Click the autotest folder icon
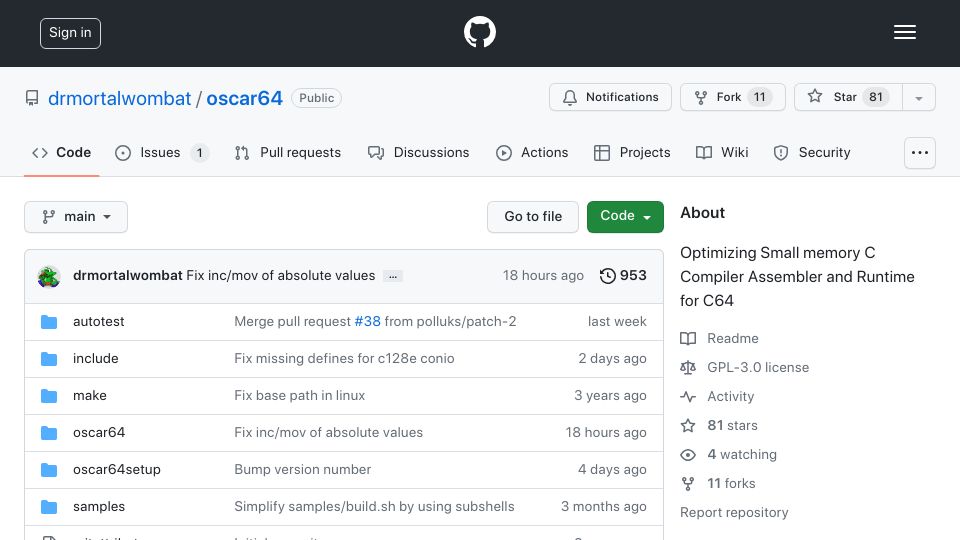Image resolution: width=960 pixels, height=540 pixels. pyautogui.click(x=49, y=321)
